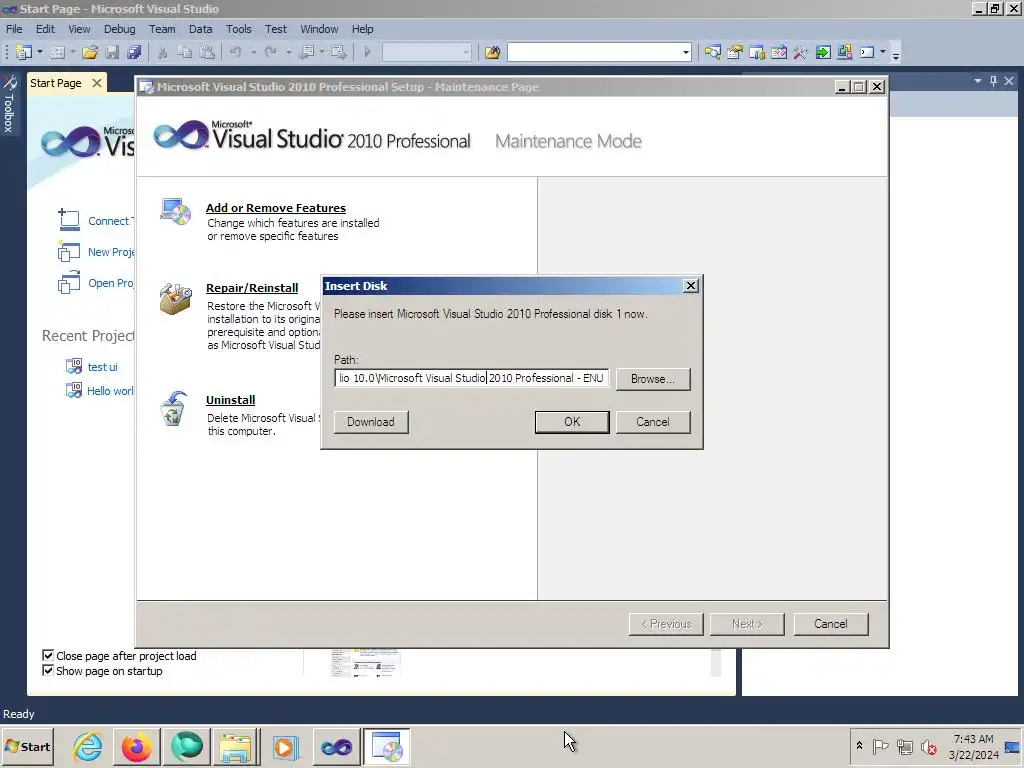1024x768 pixels.
Task: Open Windows Media Player on taskbar
Action: (x=285, y=747)
